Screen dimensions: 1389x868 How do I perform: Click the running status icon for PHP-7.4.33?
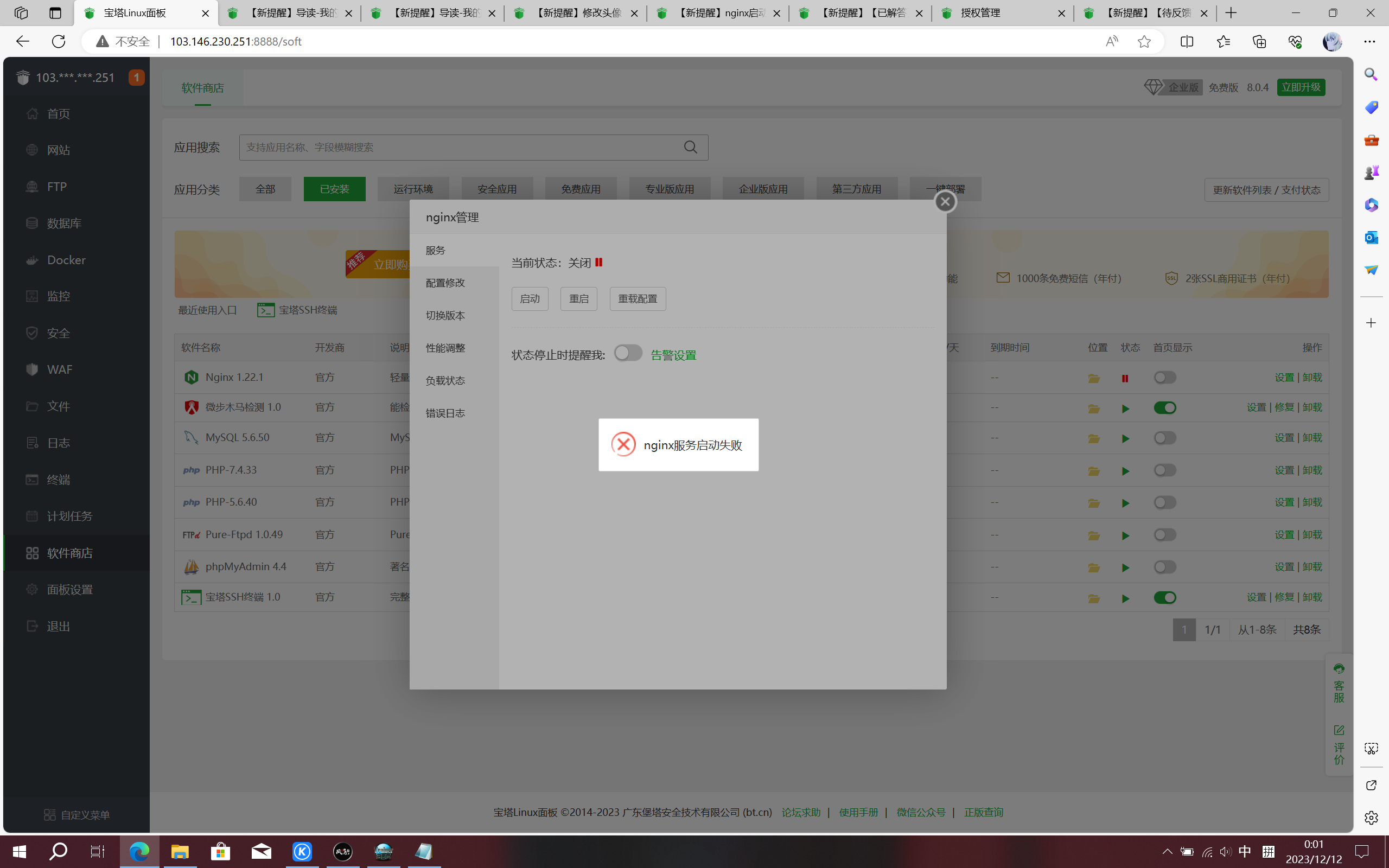pyautogui.click(x=1125, y=471)
